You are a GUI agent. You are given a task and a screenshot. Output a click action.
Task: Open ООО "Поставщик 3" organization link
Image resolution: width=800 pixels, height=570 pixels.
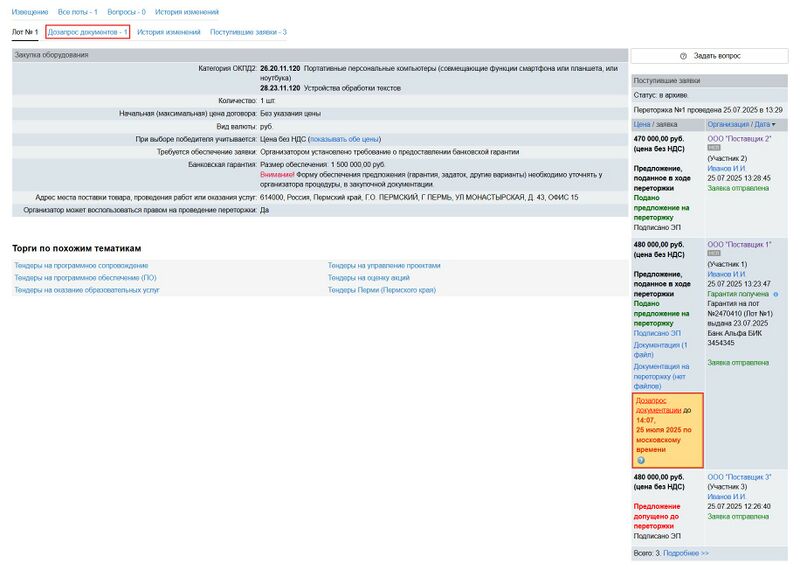click(739, 477)
